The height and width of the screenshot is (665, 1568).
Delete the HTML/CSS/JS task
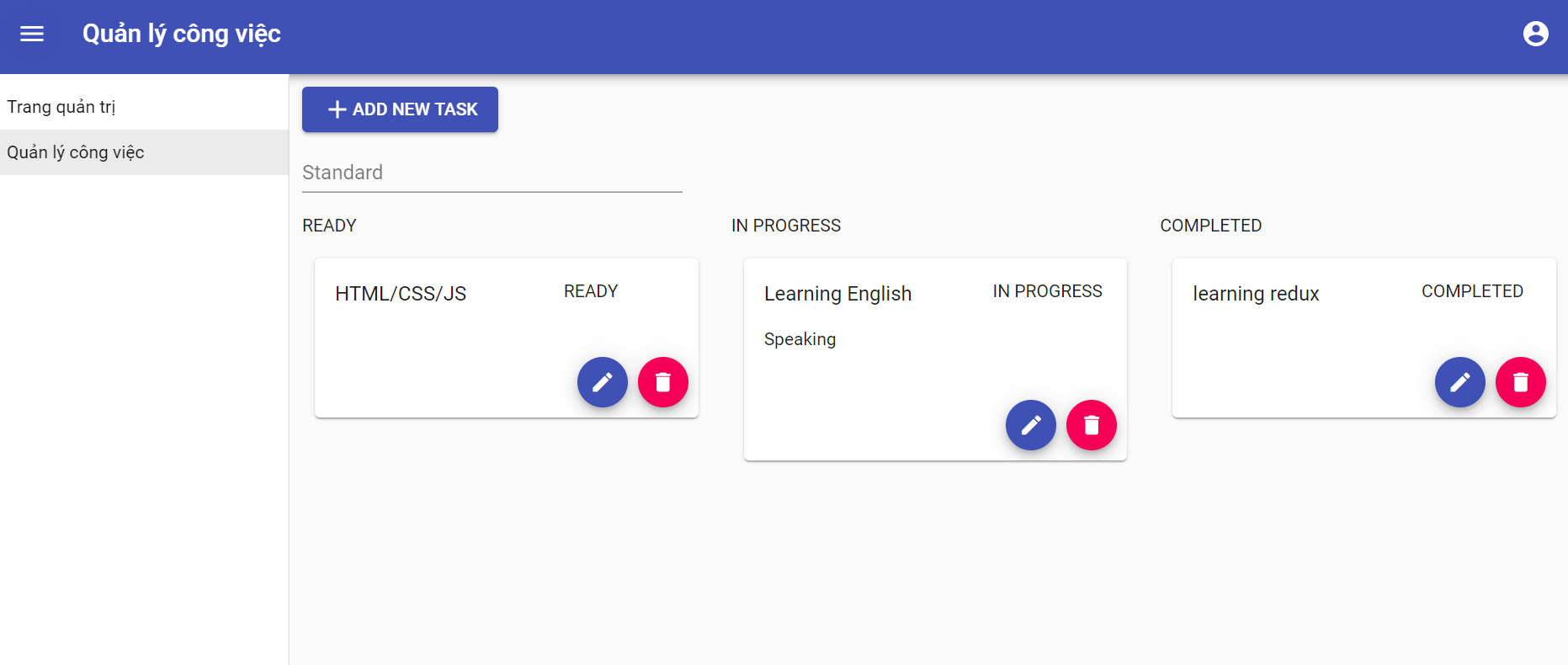[x=663, y=382]
